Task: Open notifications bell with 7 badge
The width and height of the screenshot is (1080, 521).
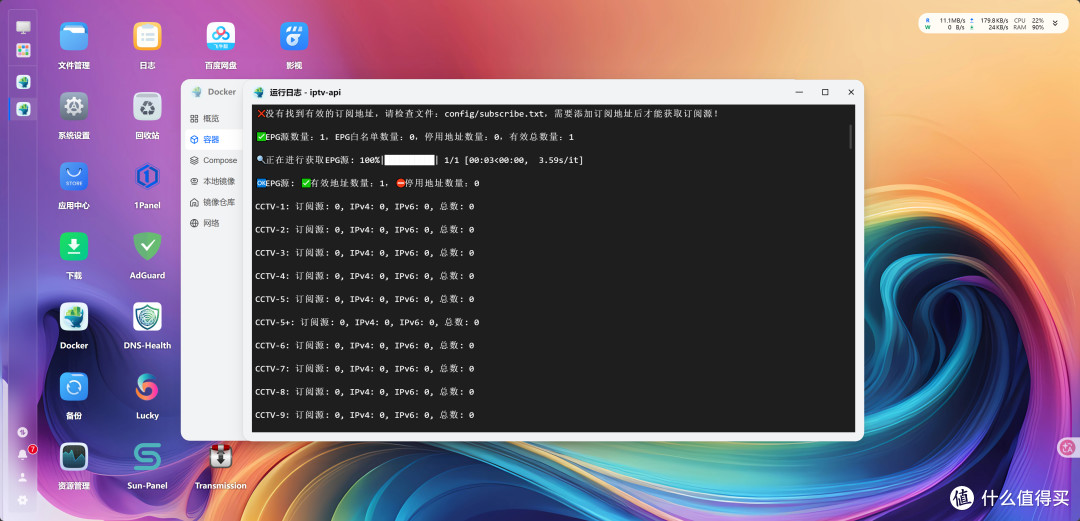Action: pyautogui.click(x=23, y=454)
